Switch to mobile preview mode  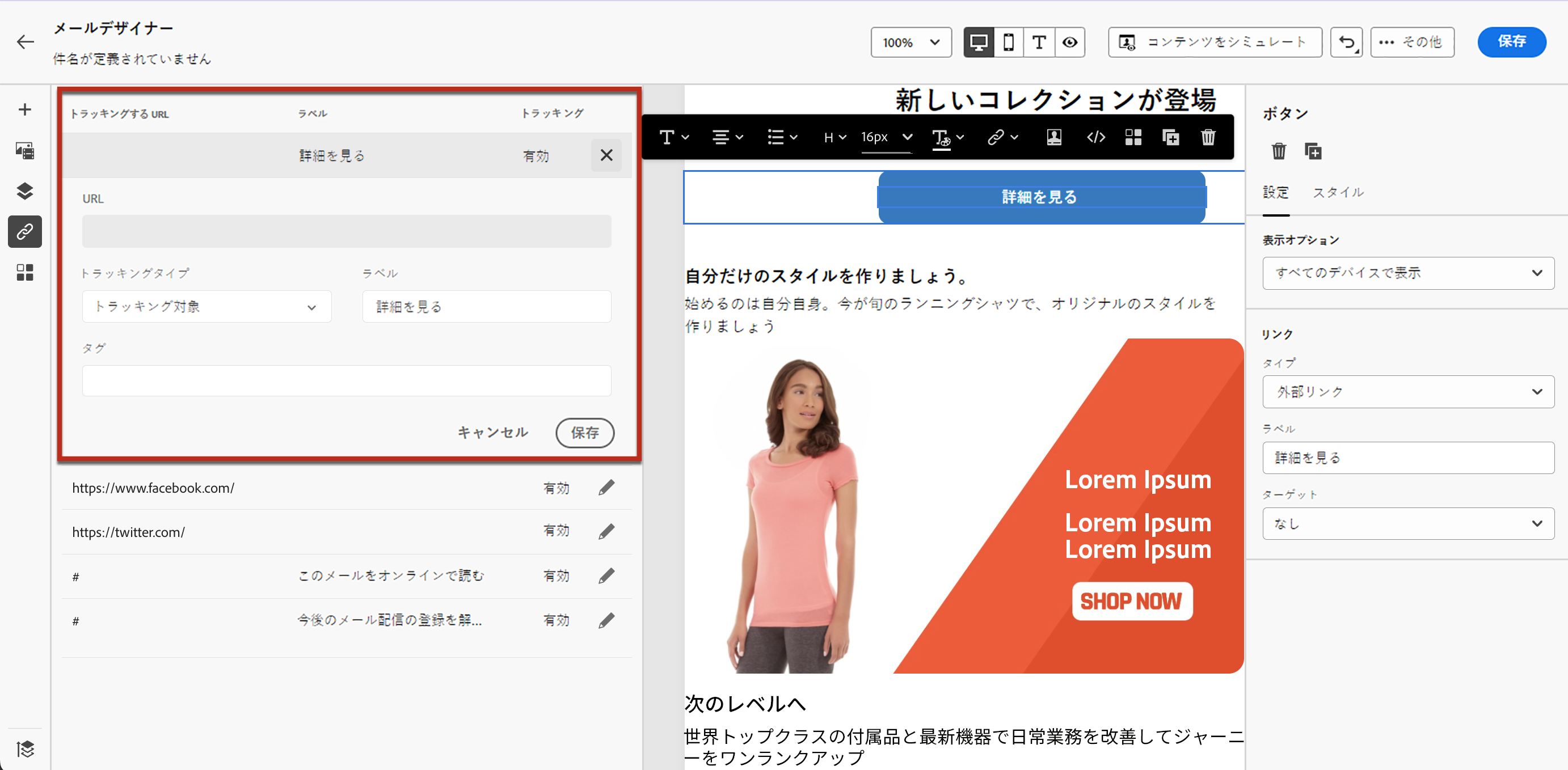pyautogui.click(x=1008, y=43)
